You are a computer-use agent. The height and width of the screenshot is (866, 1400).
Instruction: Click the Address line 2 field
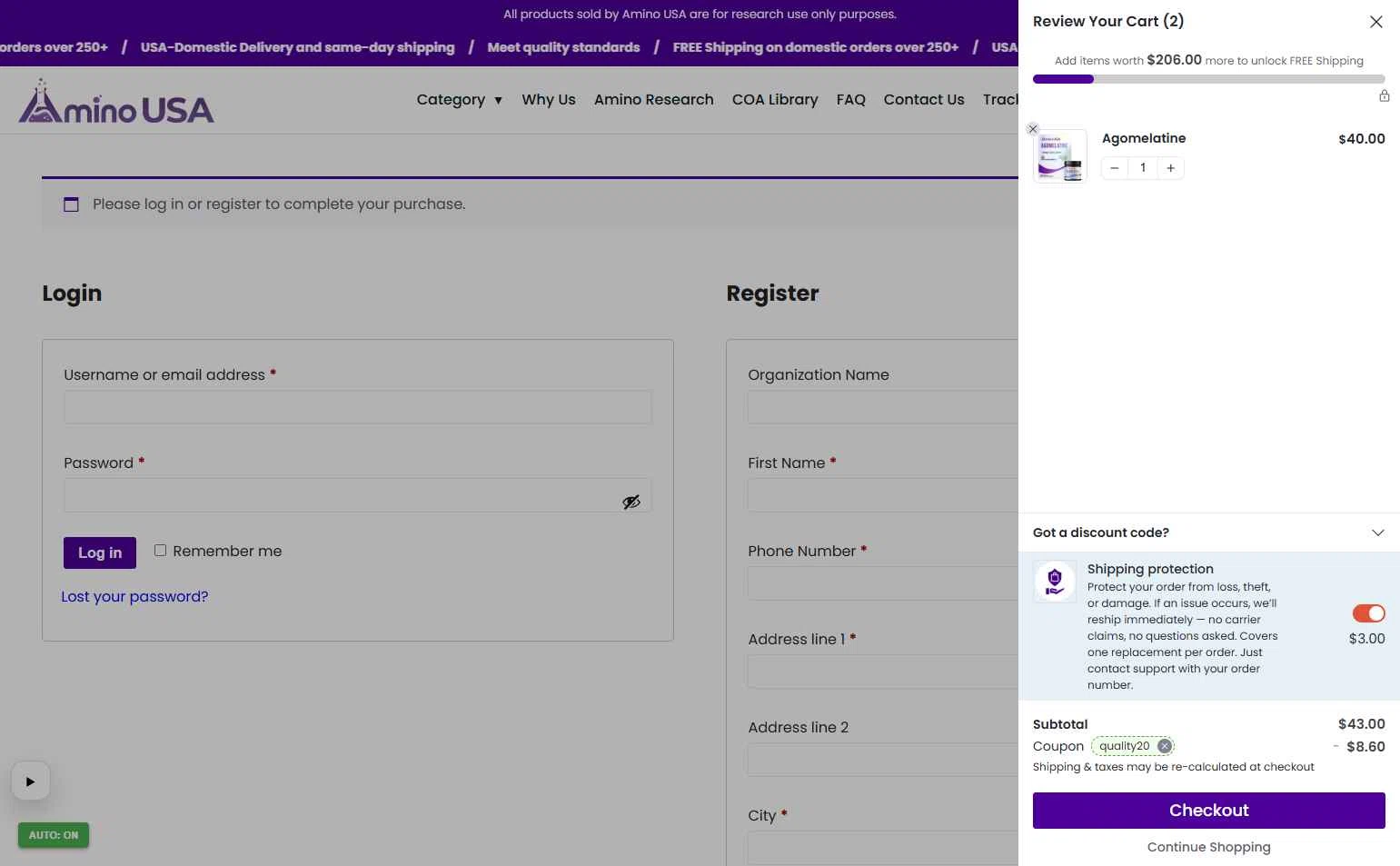[x=883, y=760]
